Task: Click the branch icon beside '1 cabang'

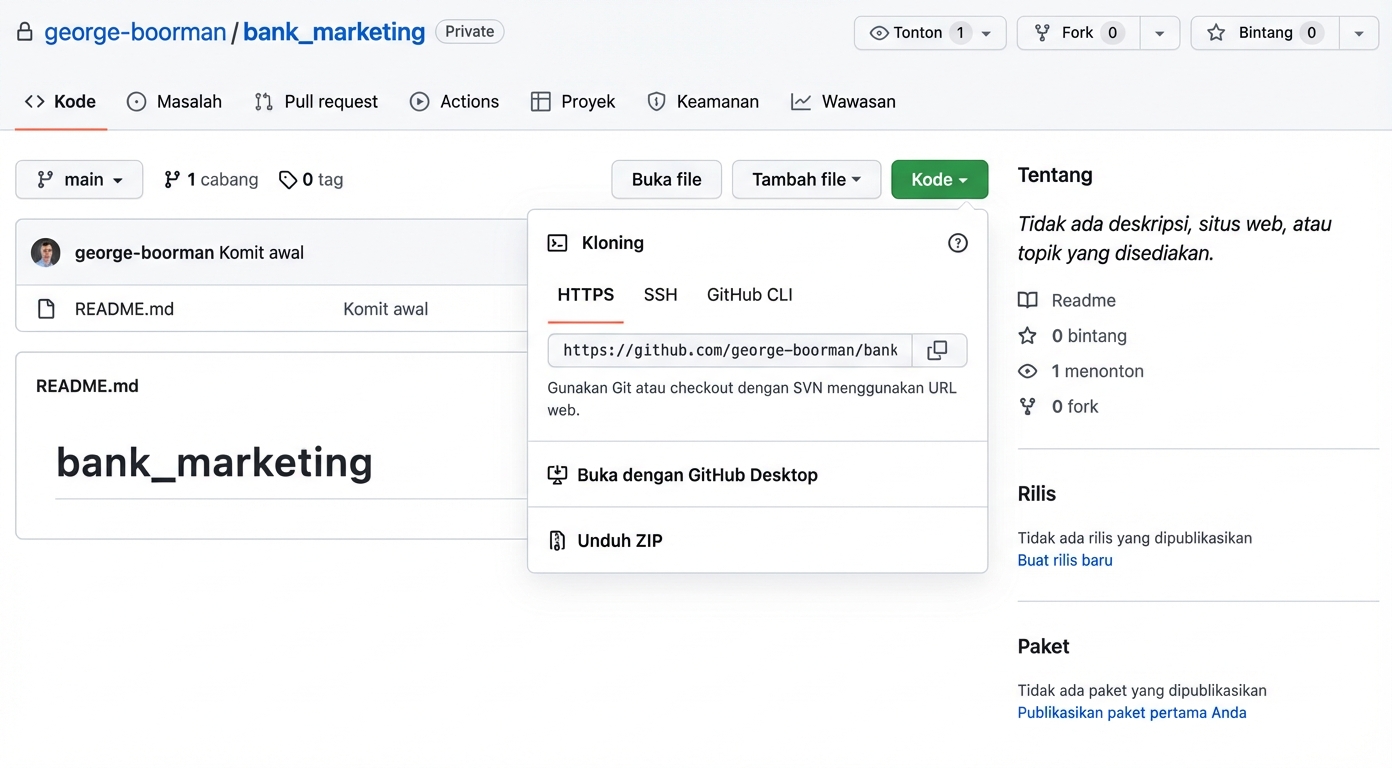Action: (x=172, y=180)
